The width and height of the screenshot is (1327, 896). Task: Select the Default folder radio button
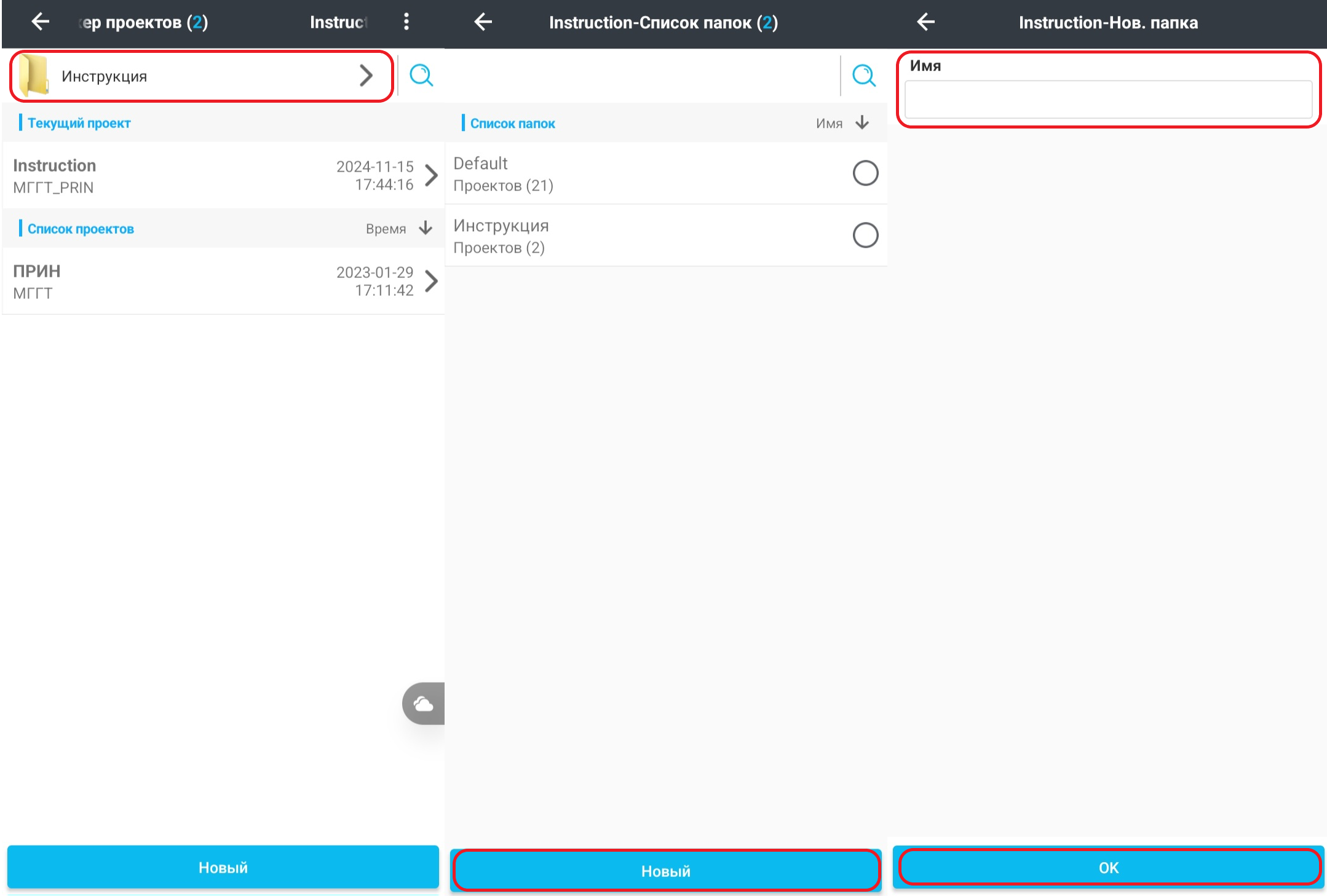point(865,173)
